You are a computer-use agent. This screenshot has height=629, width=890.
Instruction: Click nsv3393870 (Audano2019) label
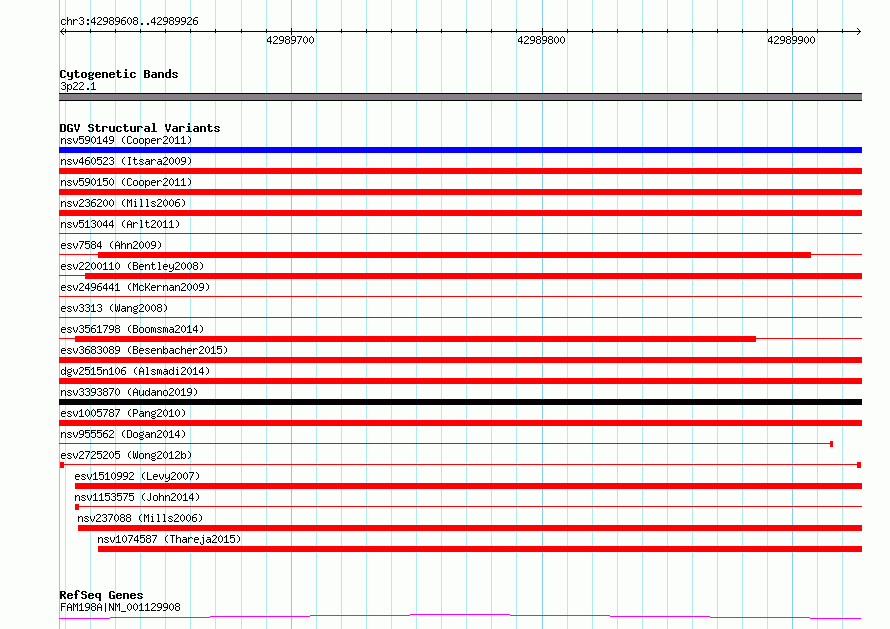coord(129,392)
